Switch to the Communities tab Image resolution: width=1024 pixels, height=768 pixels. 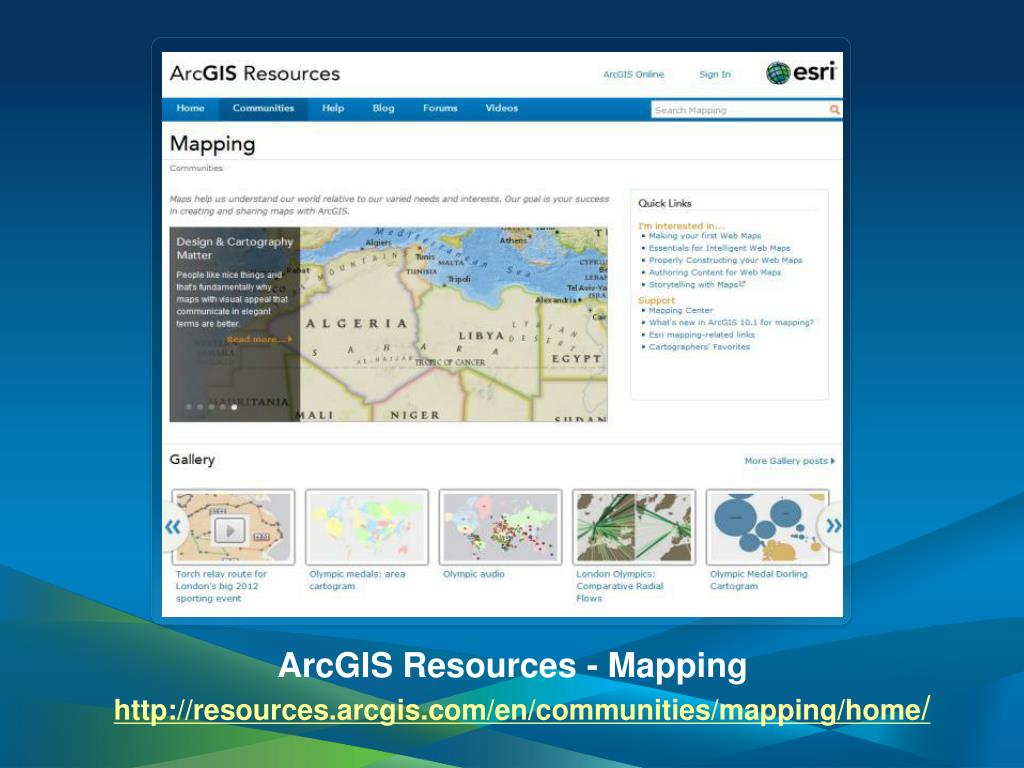(x=263, y=108)
